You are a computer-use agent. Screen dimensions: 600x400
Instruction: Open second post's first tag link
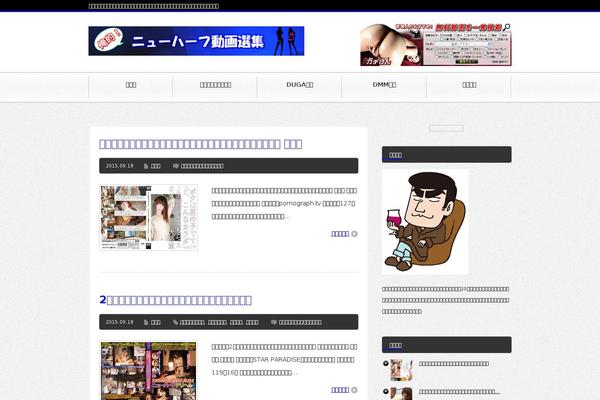coord(192,322)
